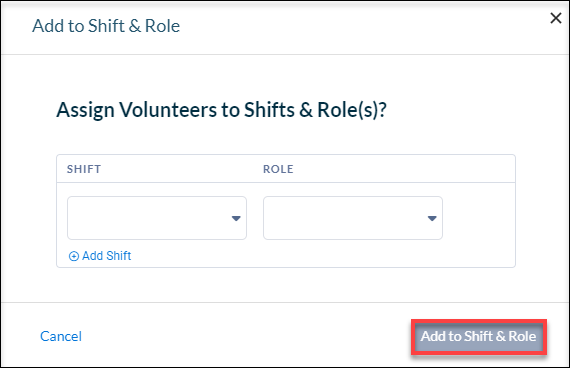Choose a role from the second combo box
The height and width of the screenshot is (368, 570).
(x=353, y=218)
